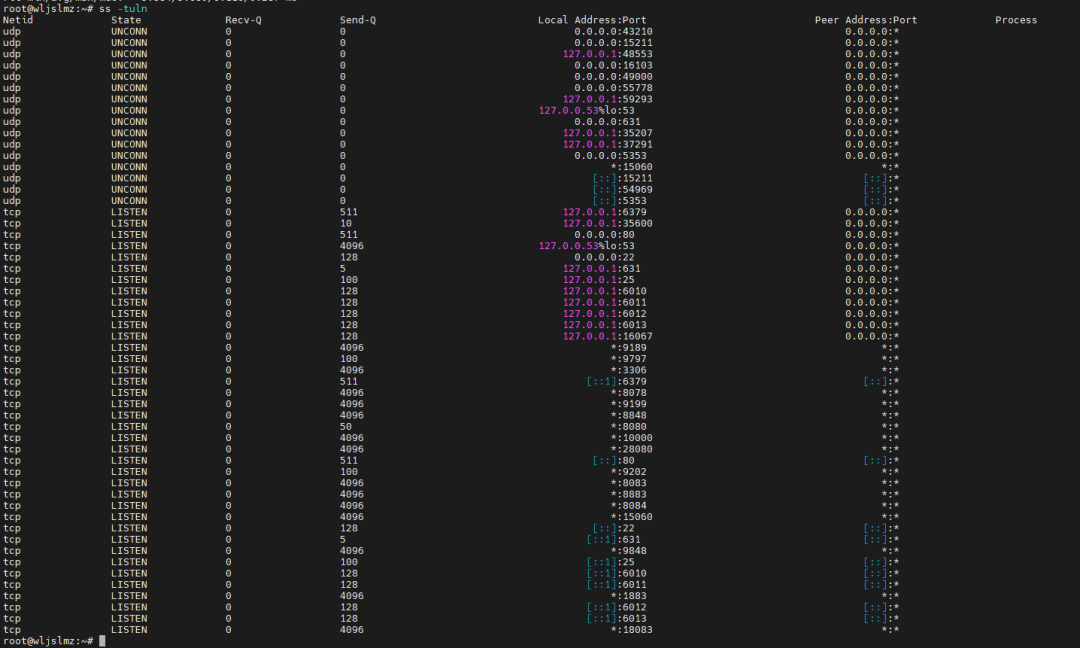
Task: Click the Netid column header
Action: pyautogui.click(x=18, y=20)
